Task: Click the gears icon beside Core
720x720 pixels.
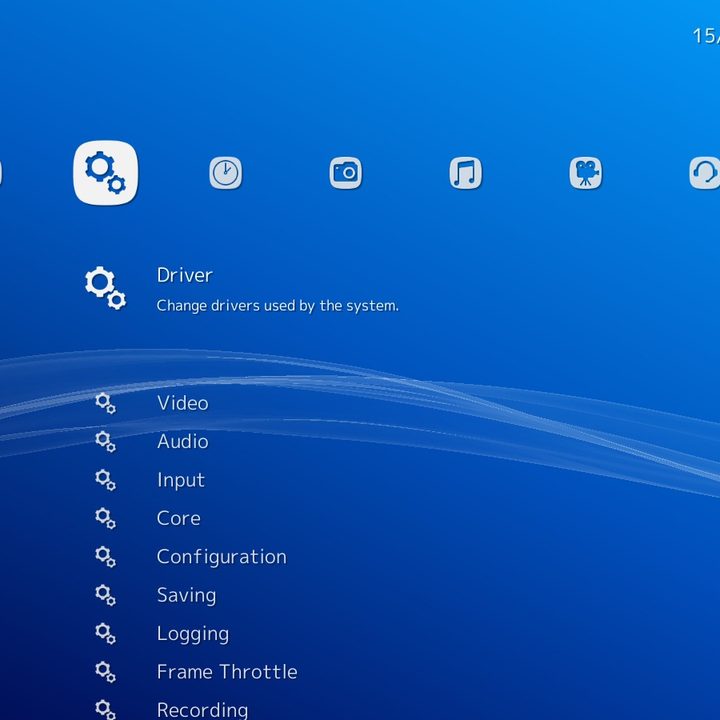Action: point(106,519)
